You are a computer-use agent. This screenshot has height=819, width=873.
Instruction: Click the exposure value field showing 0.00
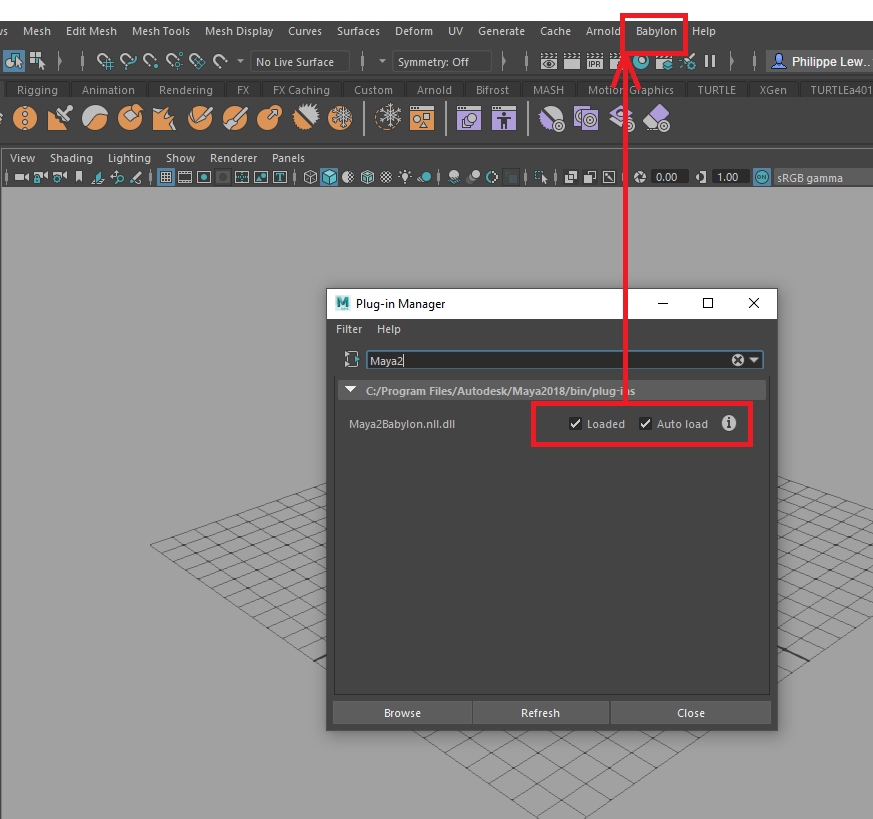[x=669, y=178]
